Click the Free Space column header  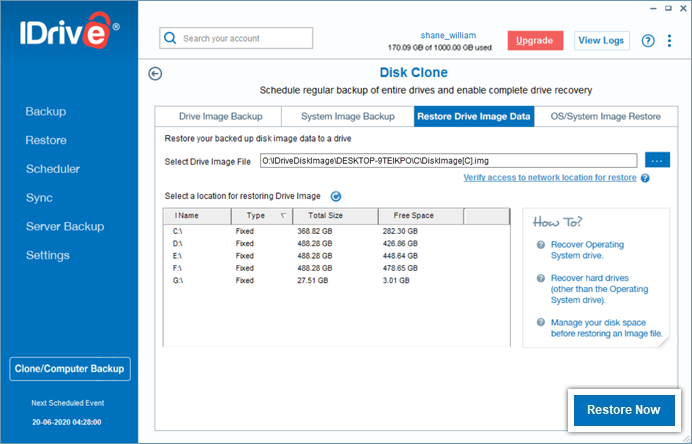click(x=421, y=216)
